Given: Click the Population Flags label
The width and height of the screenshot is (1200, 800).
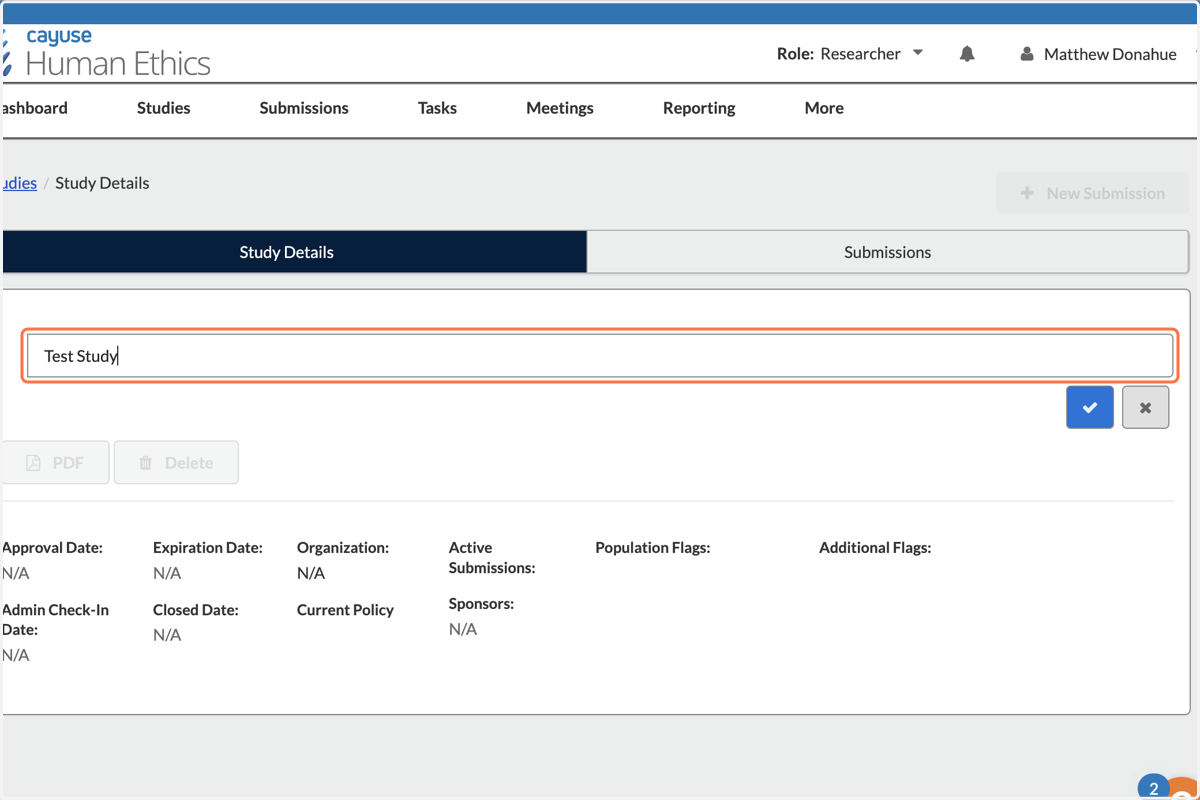Looking at the screenshot, I should 653,548.
